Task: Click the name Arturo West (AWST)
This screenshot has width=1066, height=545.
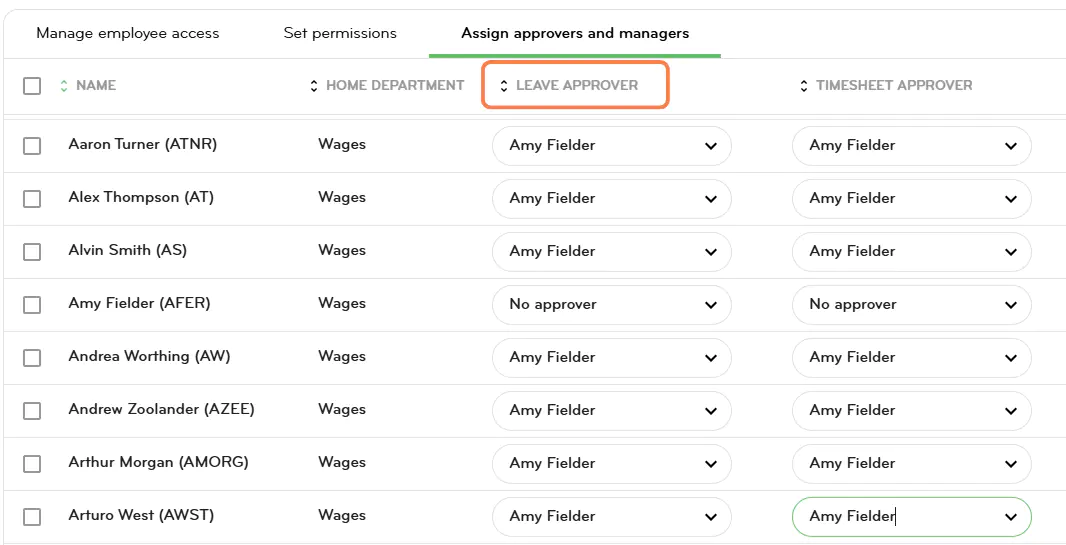Action: click(x=141, y=515)
